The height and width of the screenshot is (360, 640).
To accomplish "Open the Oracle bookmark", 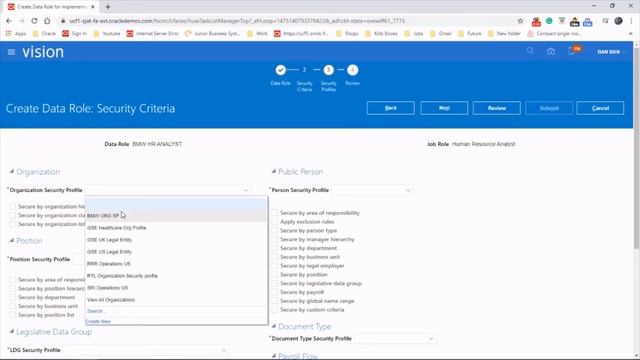I will [44, 33].
